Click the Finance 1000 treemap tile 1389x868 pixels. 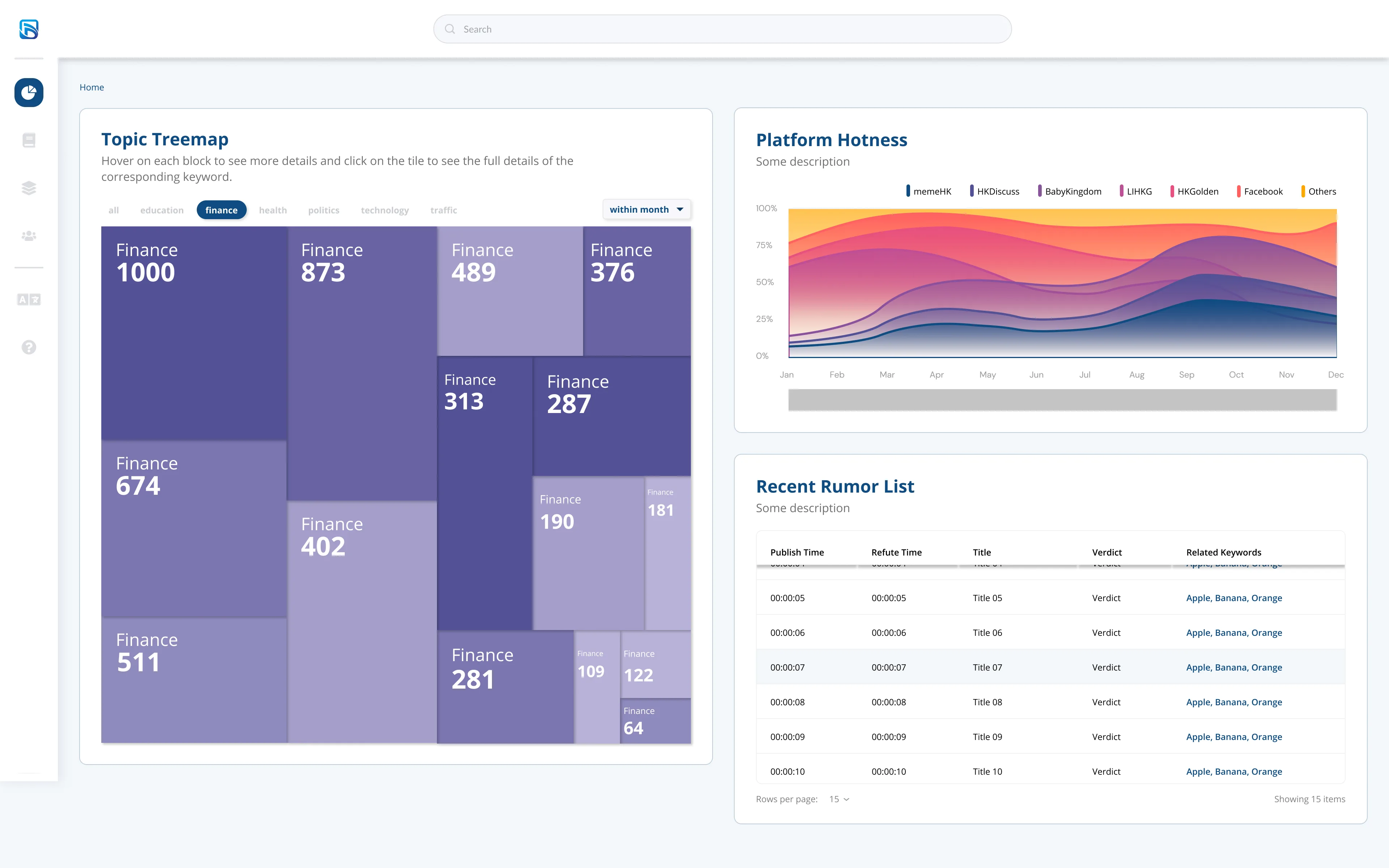194,333
